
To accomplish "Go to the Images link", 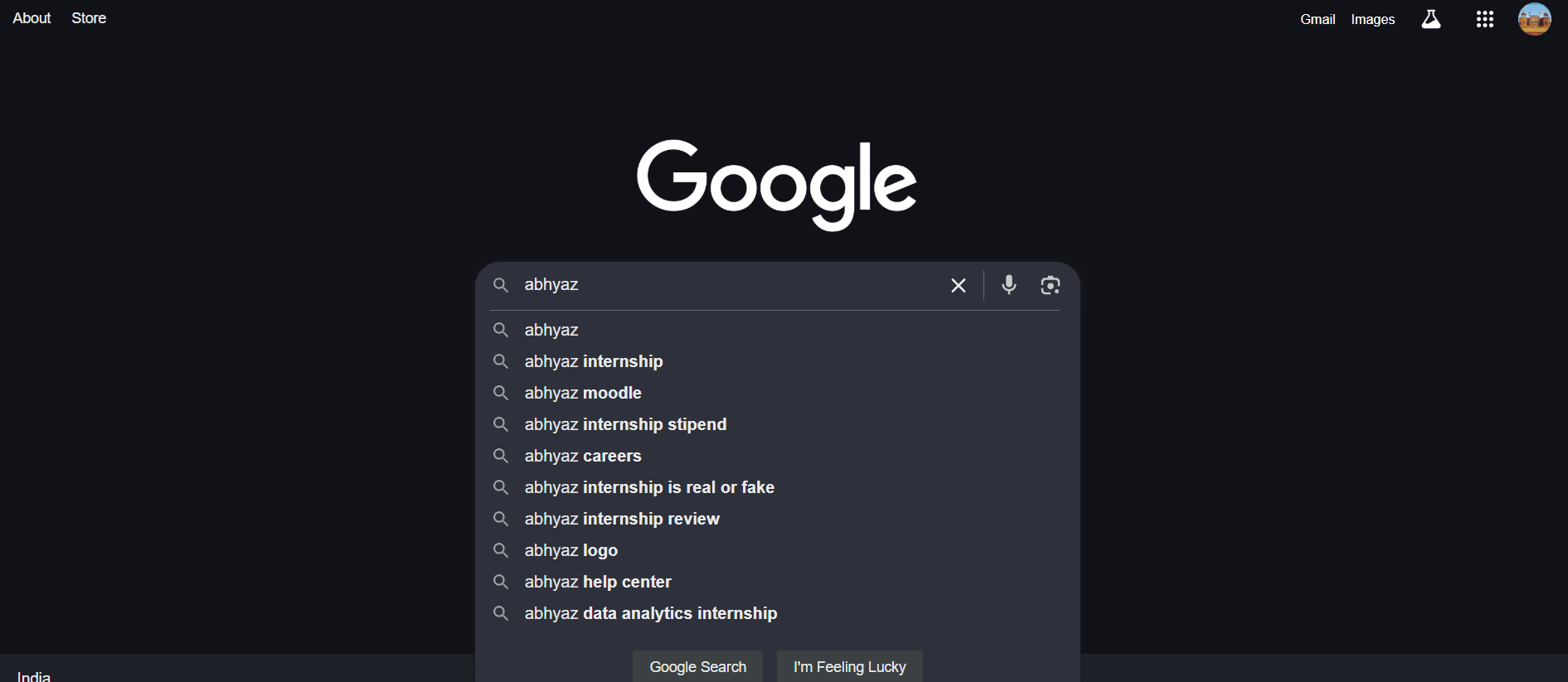I will pyautogui.click(x=1373, y=19).
